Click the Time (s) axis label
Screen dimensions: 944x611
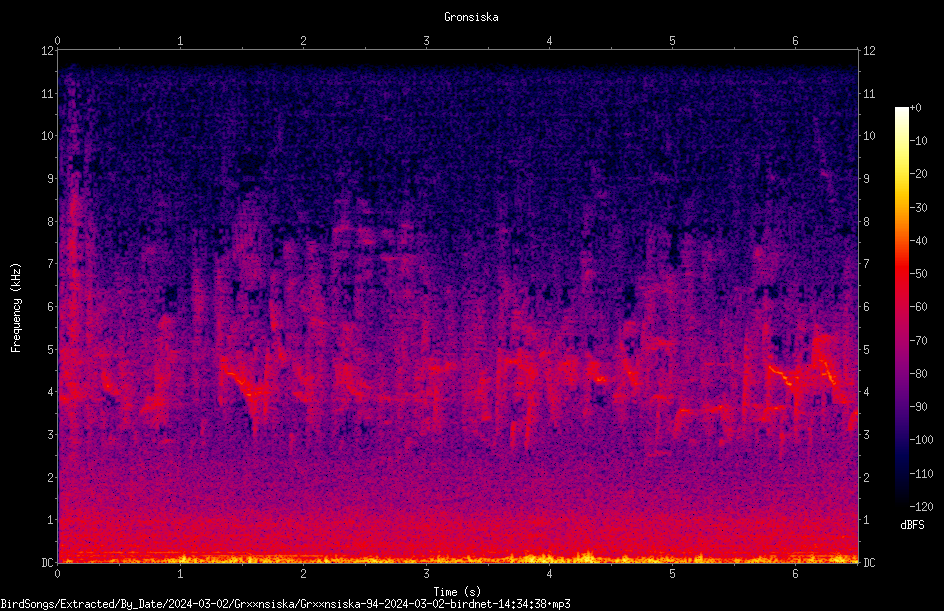coord(457,592)
